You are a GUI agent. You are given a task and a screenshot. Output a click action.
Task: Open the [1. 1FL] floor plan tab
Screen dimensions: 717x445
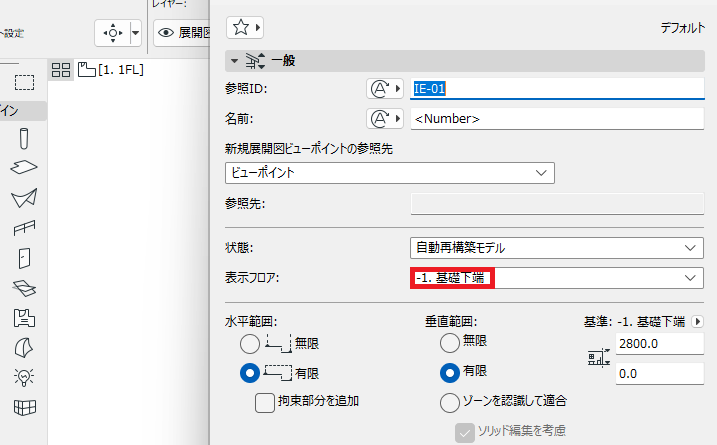pos(111,70)
